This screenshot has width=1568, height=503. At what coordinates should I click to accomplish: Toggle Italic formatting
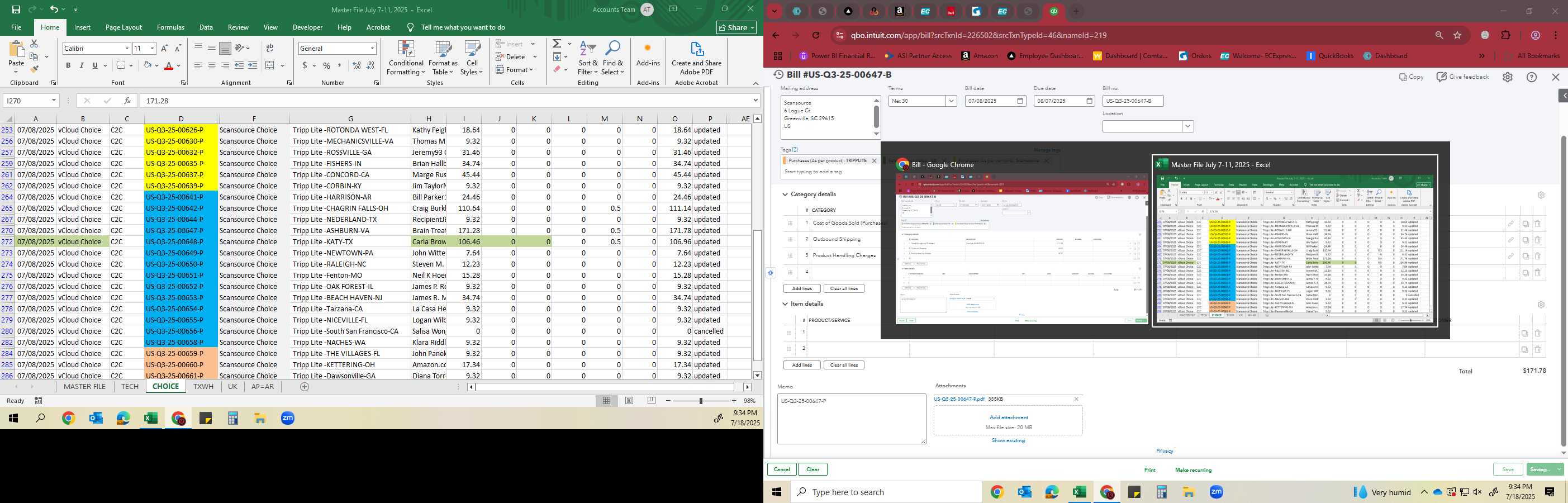coord(82,65)
